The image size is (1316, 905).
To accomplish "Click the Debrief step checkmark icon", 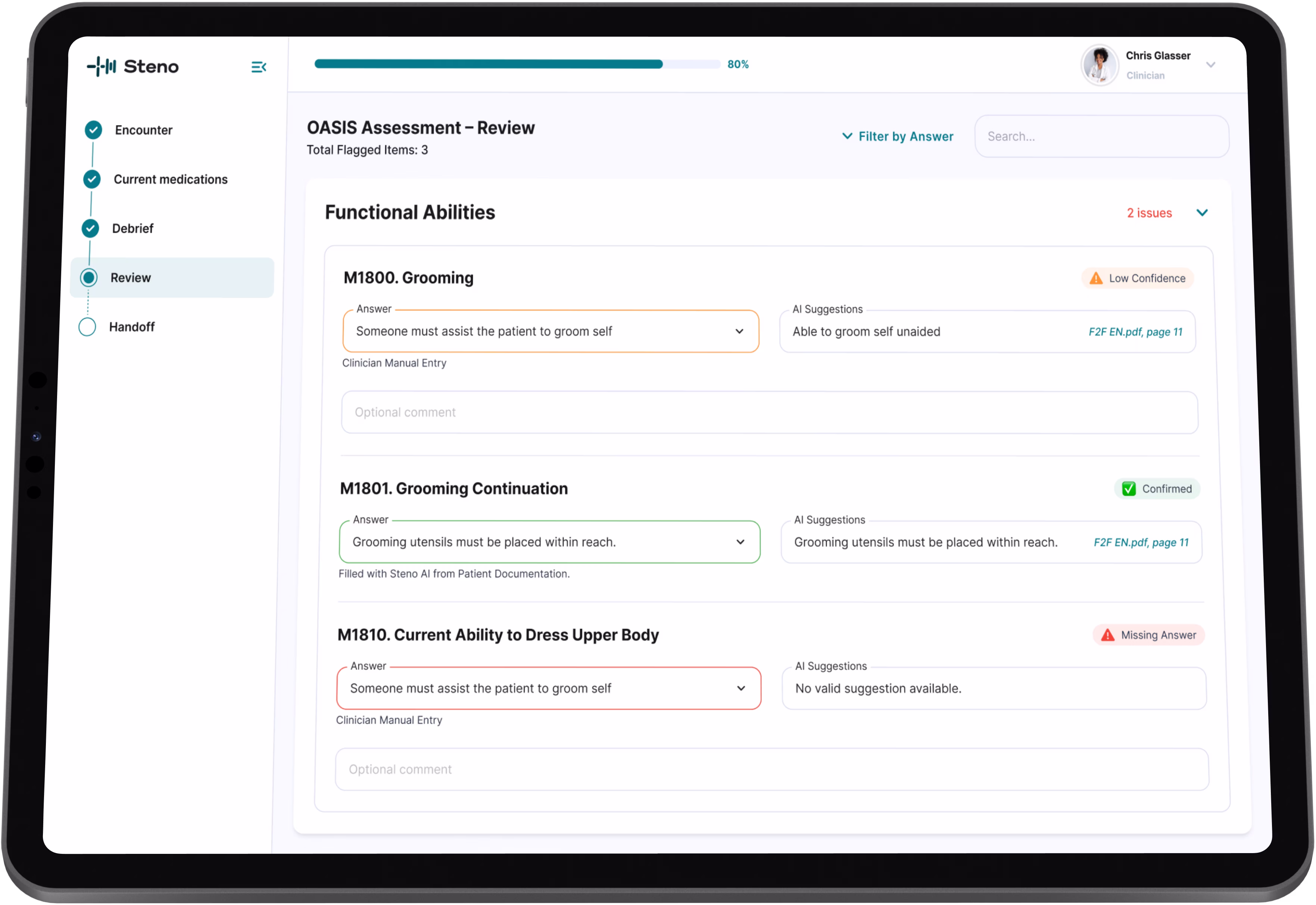I will [x=90, y=228].
